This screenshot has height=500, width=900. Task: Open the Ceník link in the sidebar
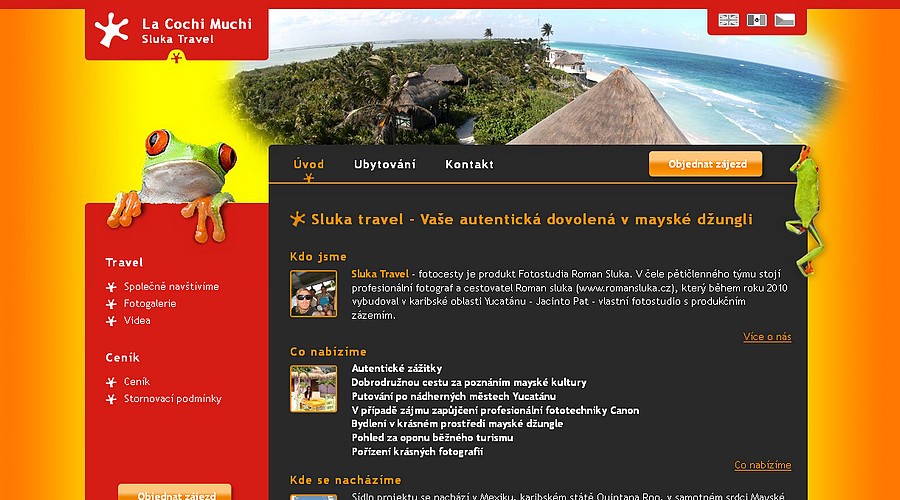point(137,382)
